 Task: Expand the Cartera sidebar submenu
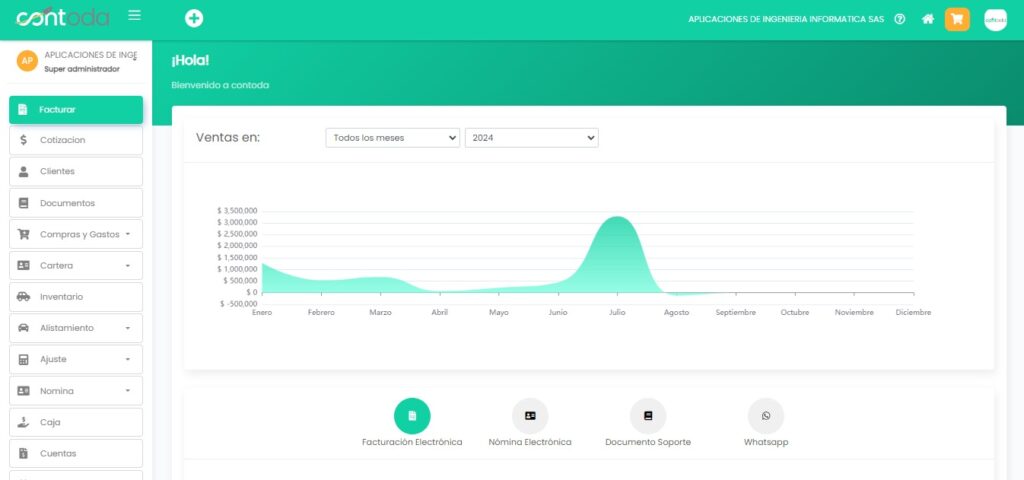click(76, 265)
